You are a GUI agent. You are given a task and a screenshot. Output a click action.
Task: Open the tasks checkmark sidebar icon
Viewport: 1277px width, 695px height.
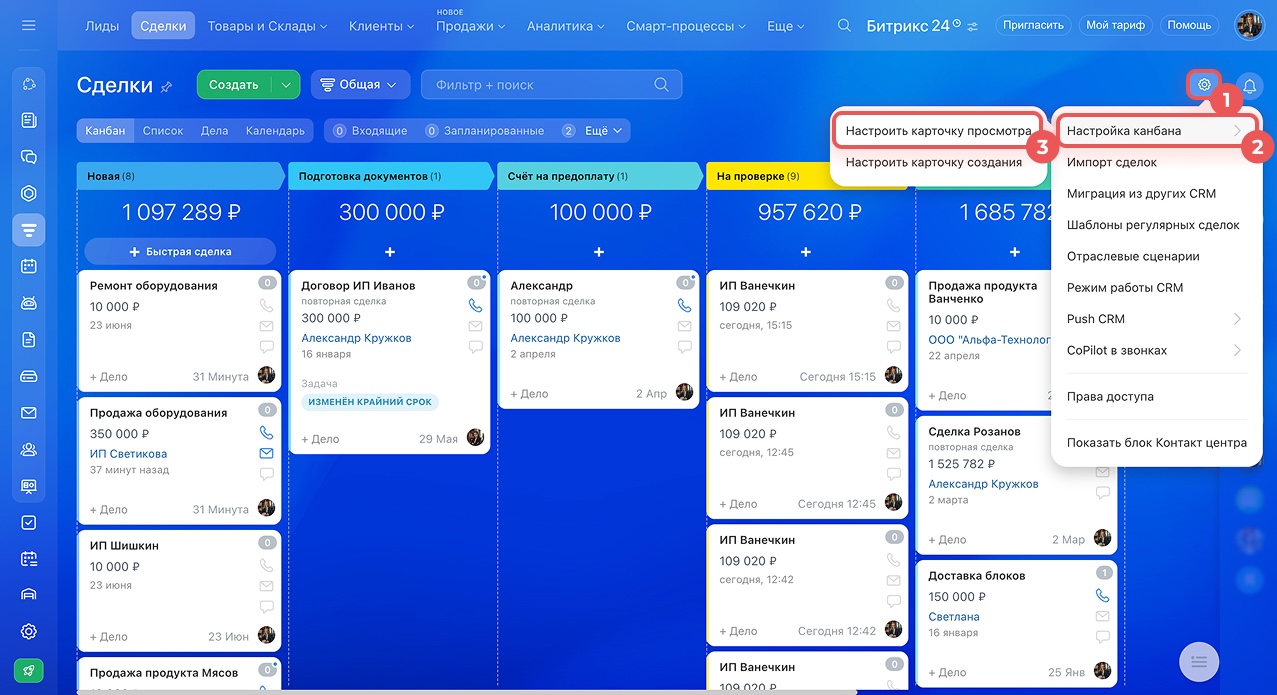29,522
